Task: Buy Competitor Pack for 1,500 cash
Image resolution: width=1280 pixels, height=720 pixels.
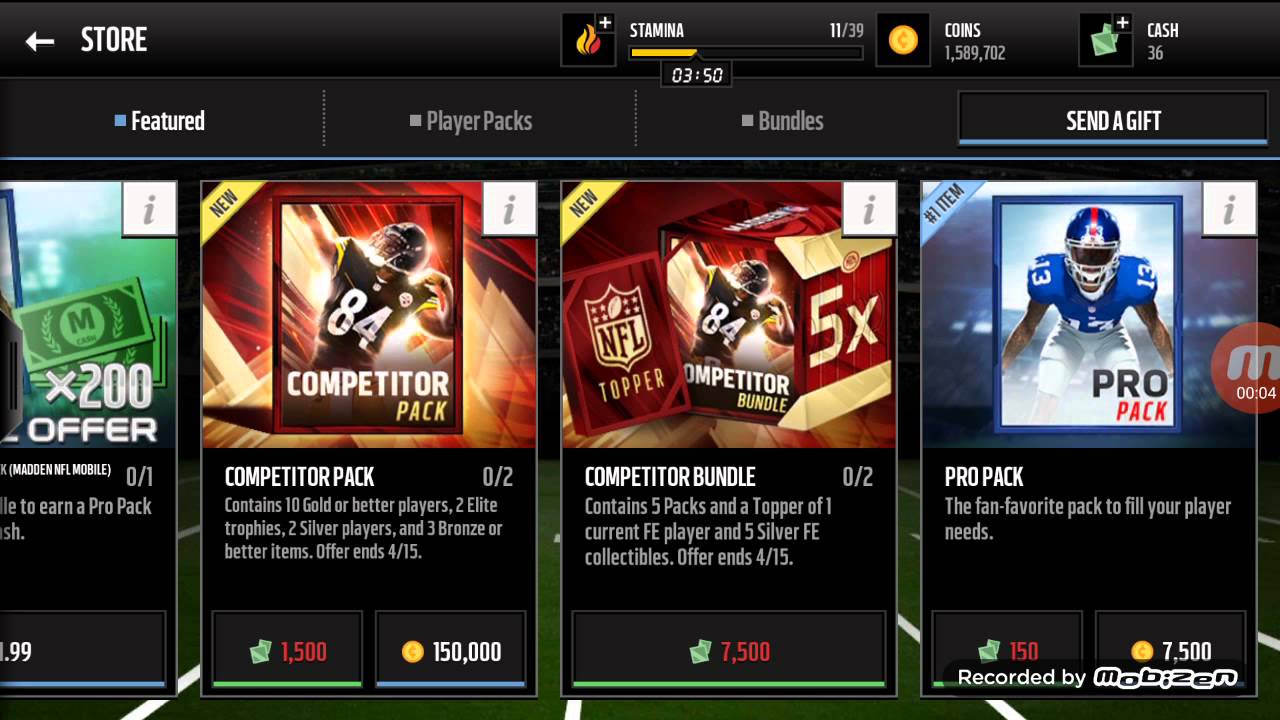Action: tap(287, 650)
